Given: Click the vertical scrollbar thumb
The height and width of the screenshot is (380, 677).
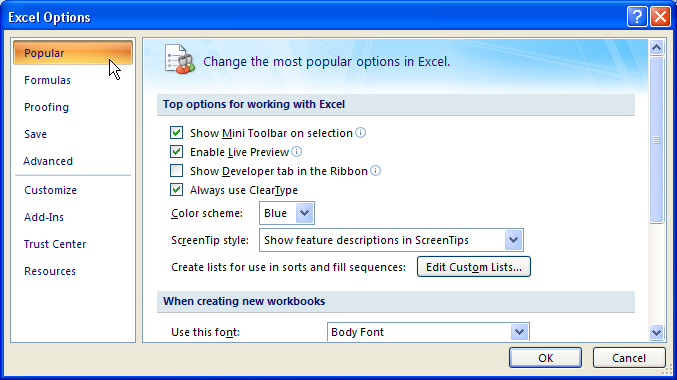Looking at the screenshot, I should coord(656,140).
